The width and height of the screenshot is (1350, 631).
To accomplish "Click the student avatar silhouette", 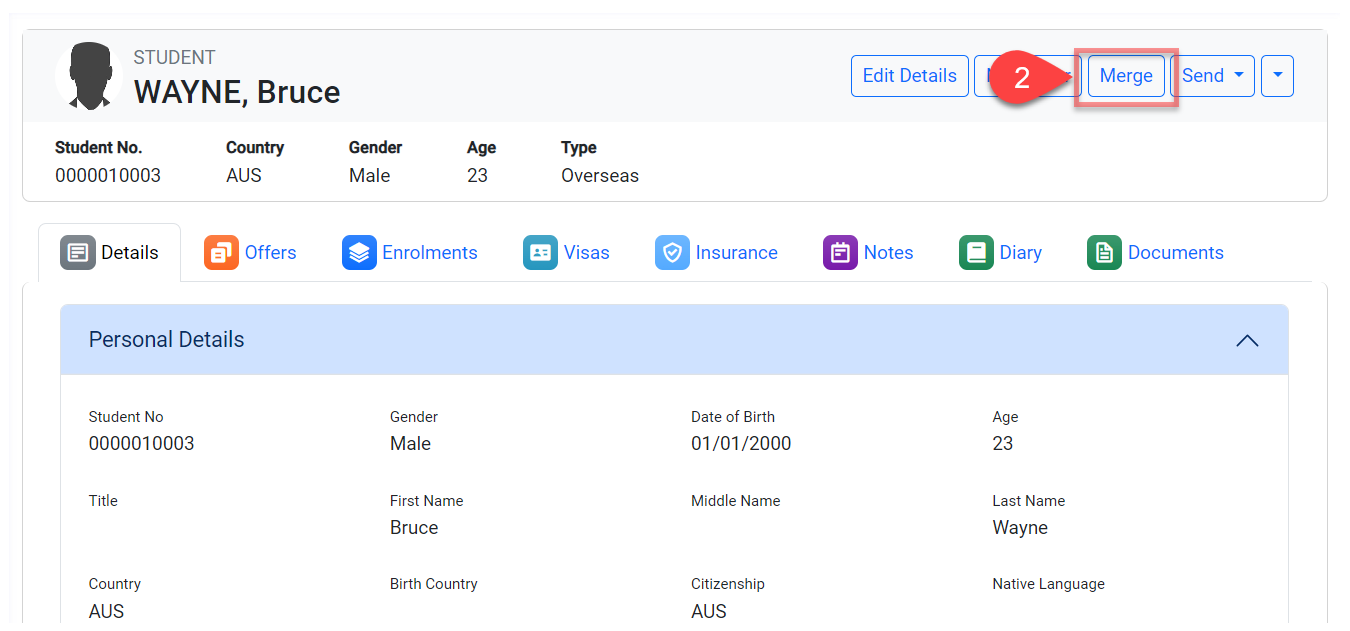I will point(89,76).
